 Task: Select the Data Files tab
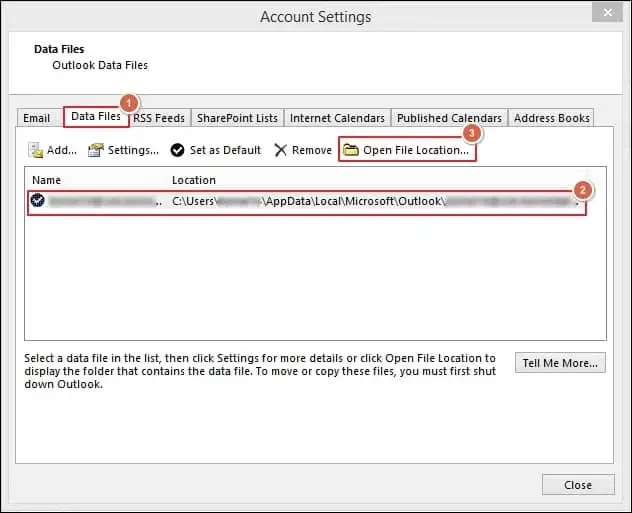[96, 117]
